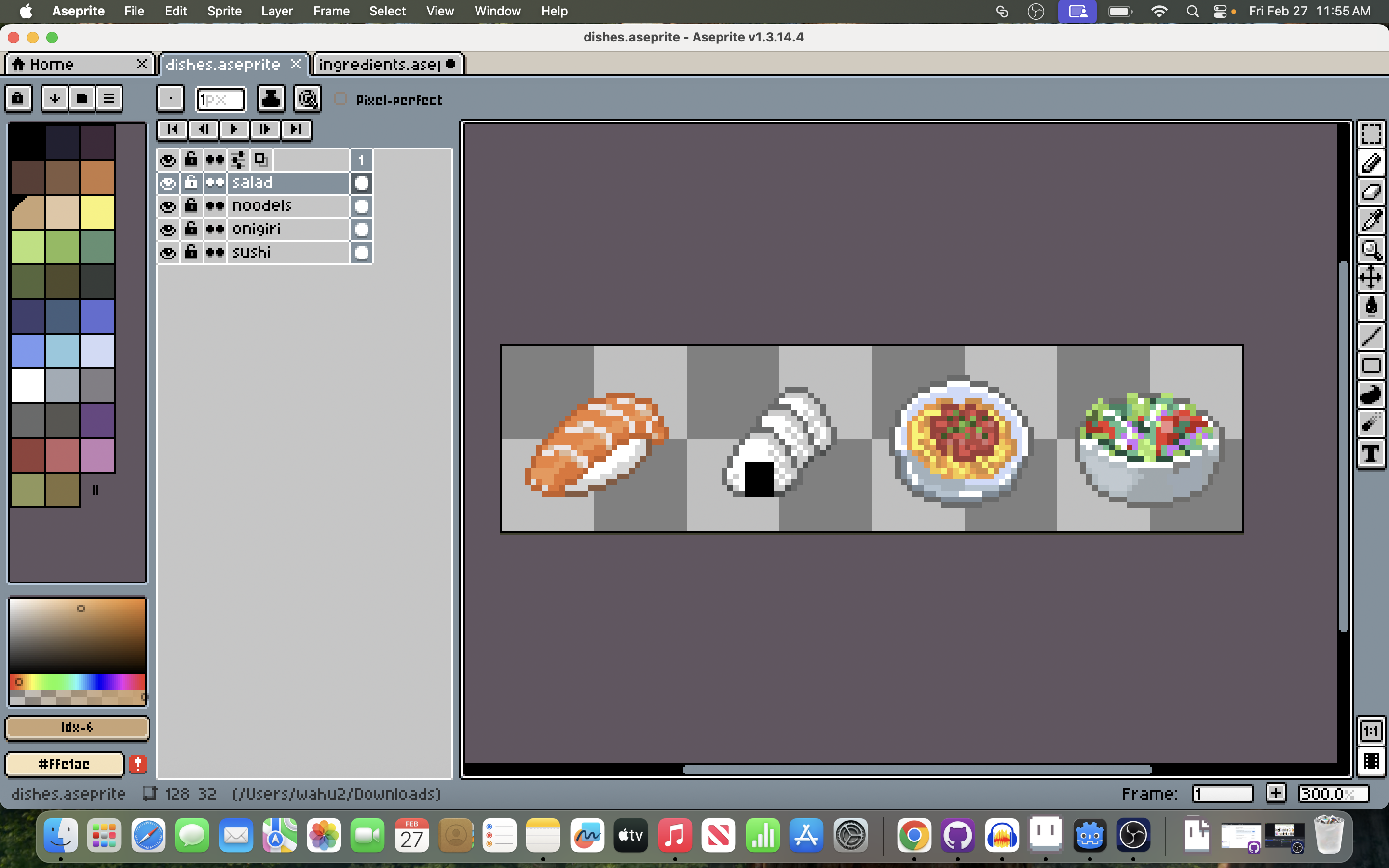Choose the Blur tool

tap(1371, 423)
